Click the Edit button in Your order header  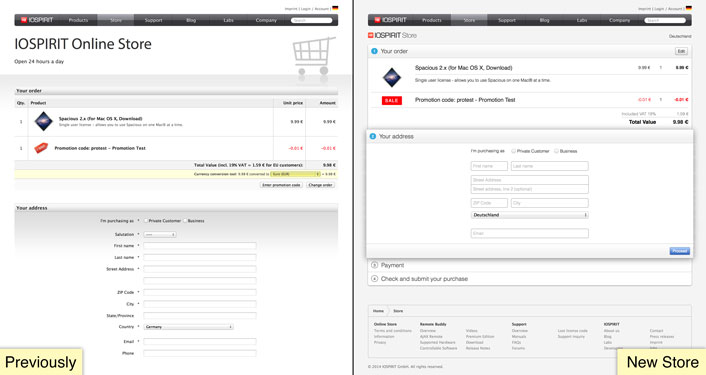(681, 51)
